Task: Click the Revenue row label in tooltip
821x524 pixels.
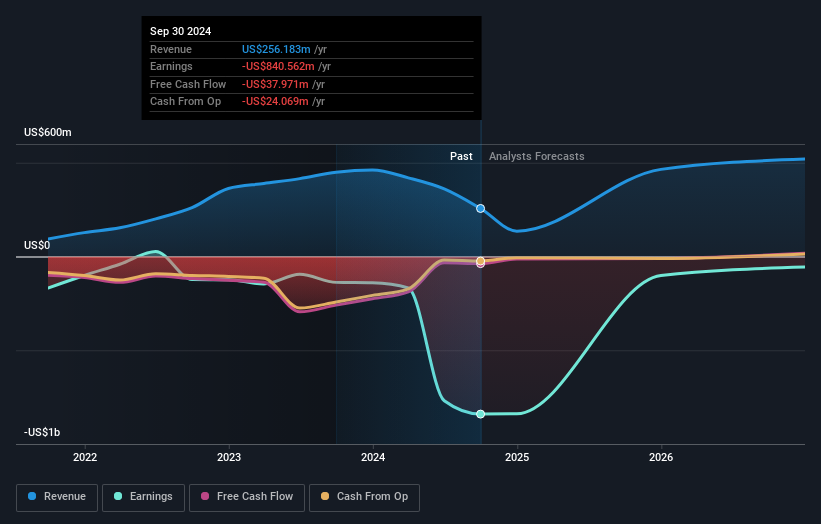Action: (x=171, y=49)
